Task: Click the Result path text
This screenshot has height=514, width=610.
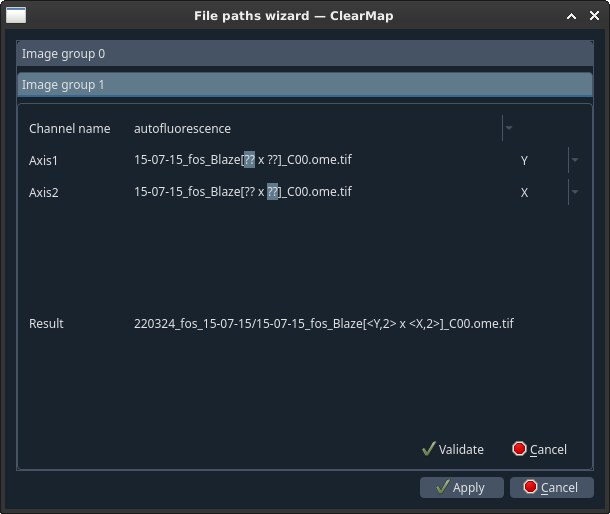Action: pos(324,323)
